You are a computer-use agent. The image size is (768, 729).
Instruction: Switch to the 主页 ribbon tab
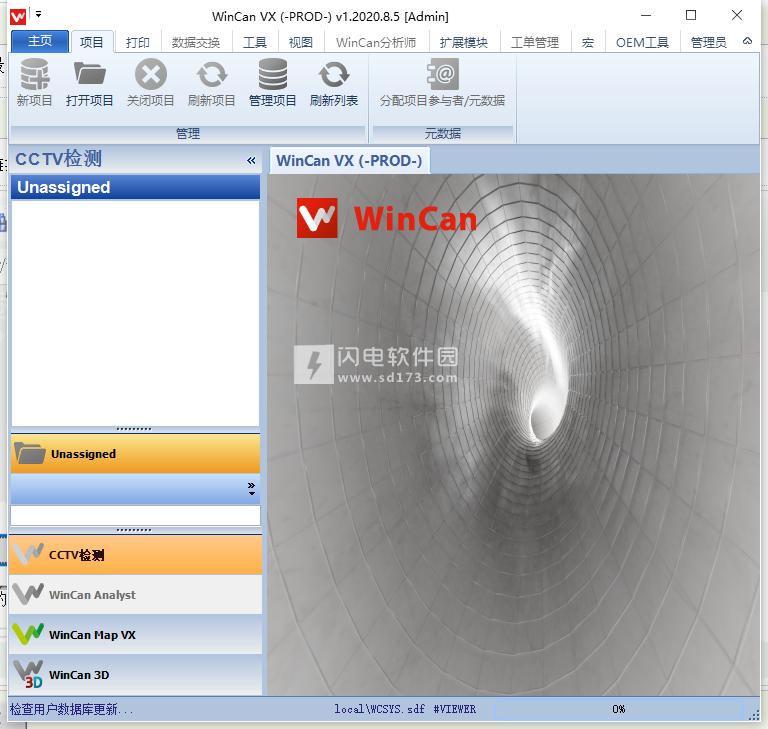pos(40,41)
